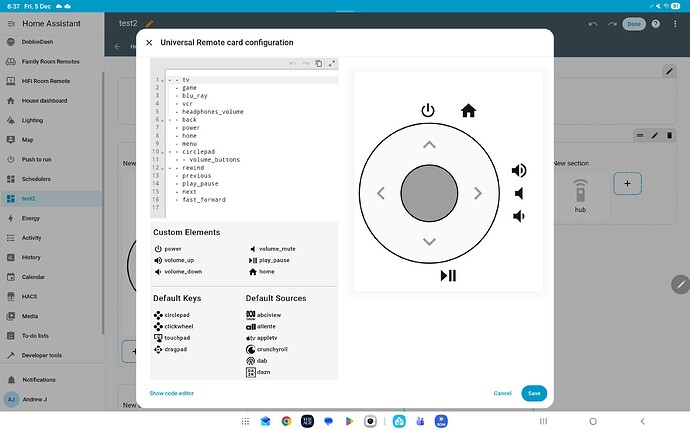The height and width of the screenshot is (430, 690).
Task: Open Lighting in sidebar
Action: (x=51, y=120)
